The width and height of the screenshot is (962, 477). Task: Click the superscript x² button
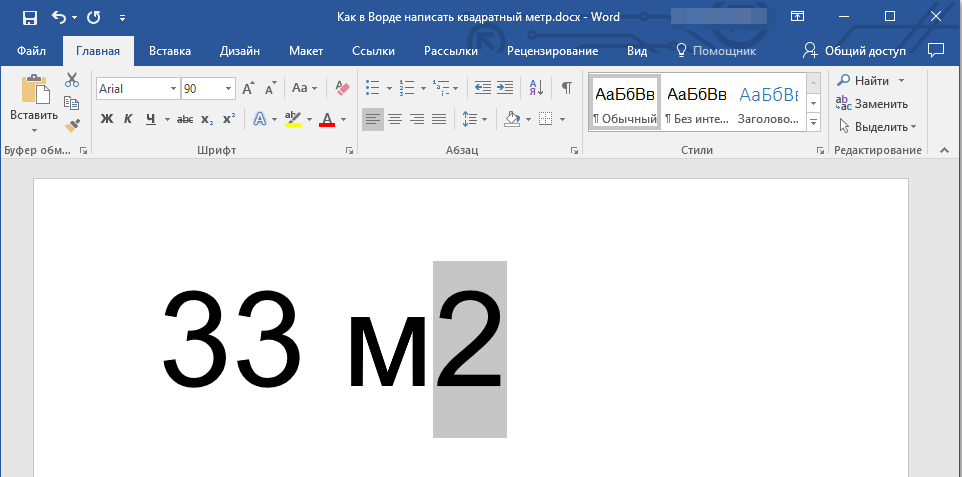tap(229, 119)
